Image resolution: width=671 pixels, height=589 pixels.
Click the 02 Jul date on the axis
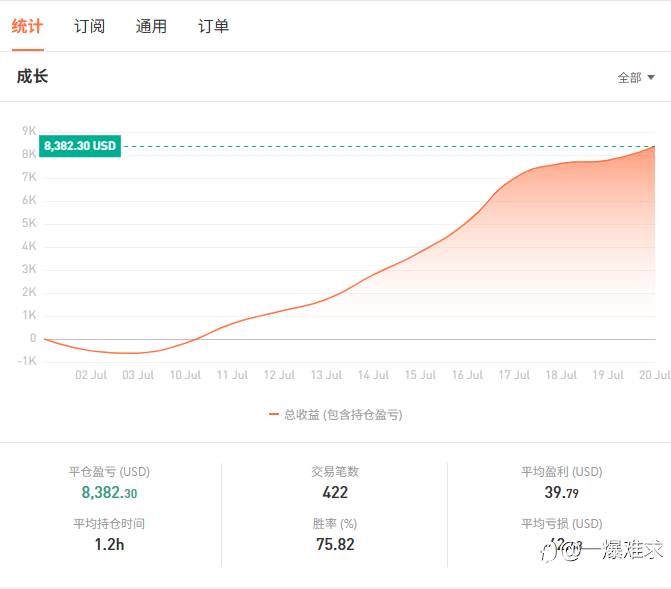tap(91, 375)
